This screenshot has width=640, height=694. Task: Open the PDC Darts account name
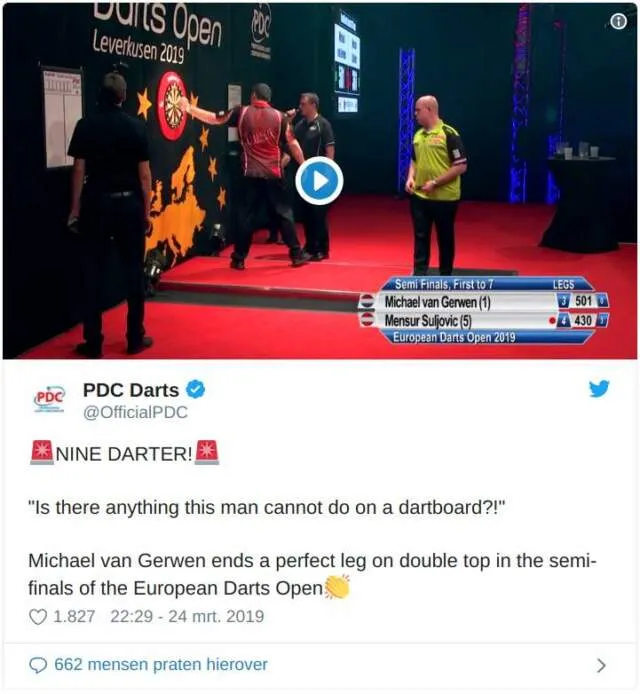[131, 390]
